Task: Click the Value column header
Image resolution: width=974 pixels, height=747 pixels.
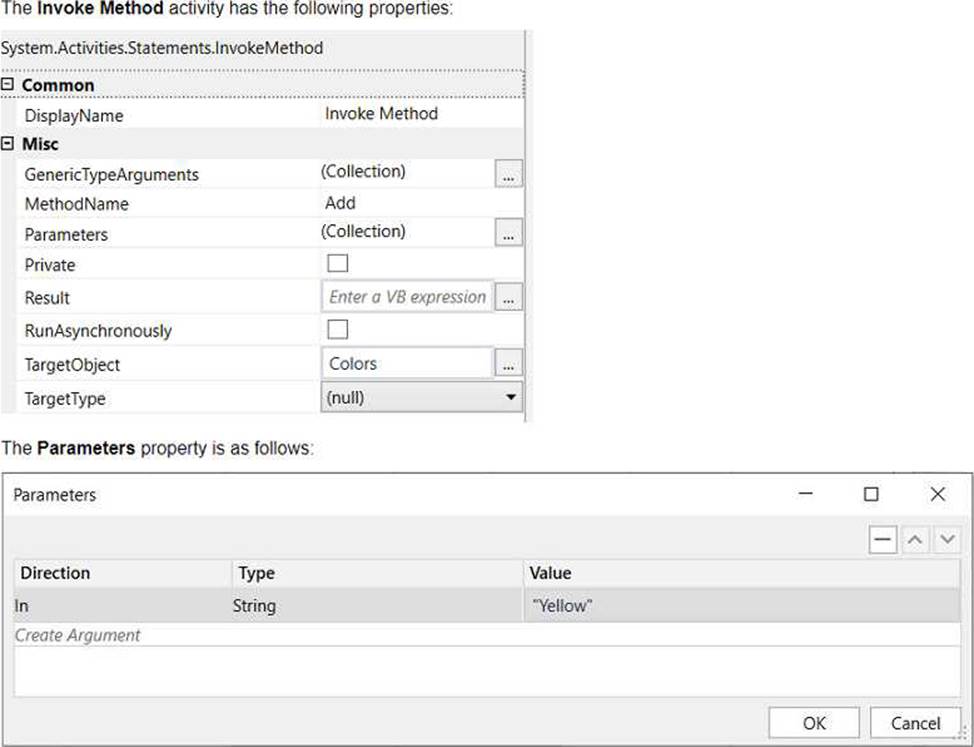Action: [x=742, y=573]
